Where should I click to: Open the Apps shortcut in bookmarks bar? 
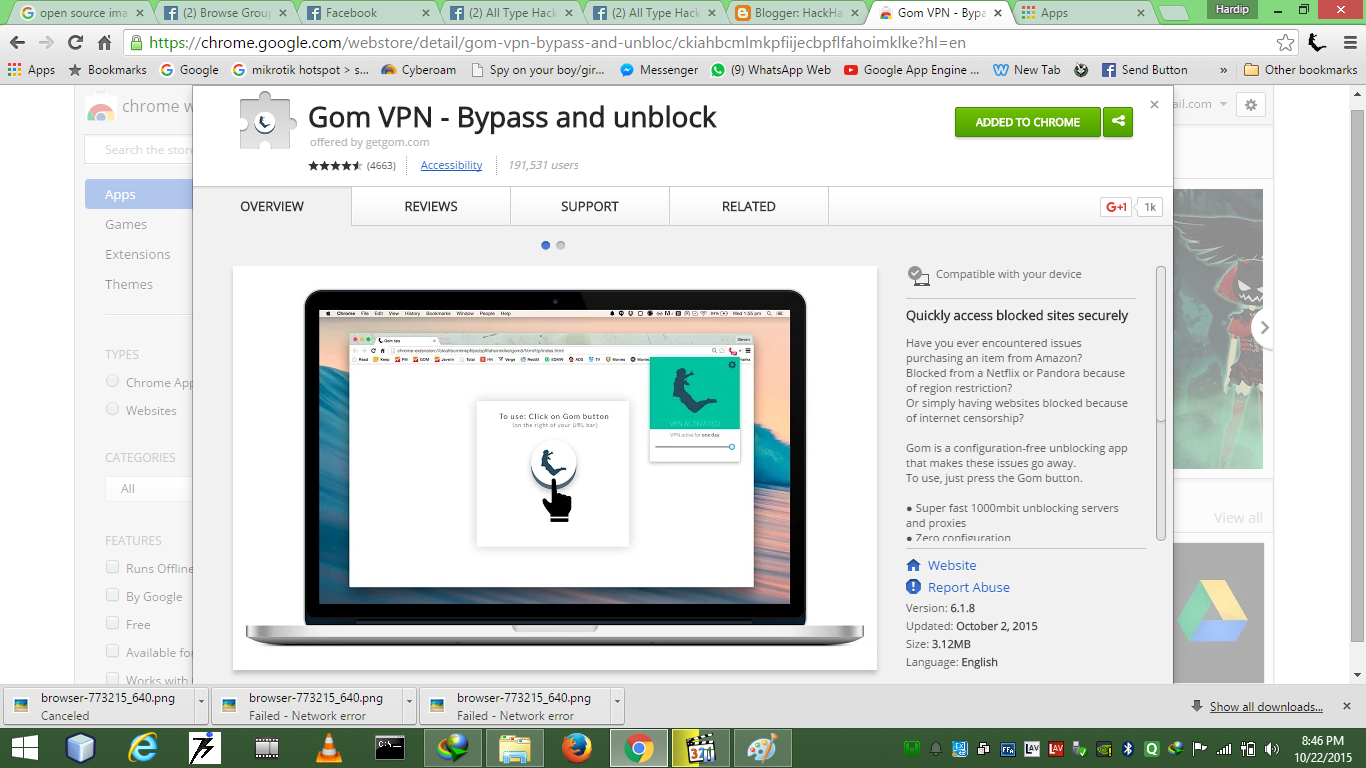(31, 70)
